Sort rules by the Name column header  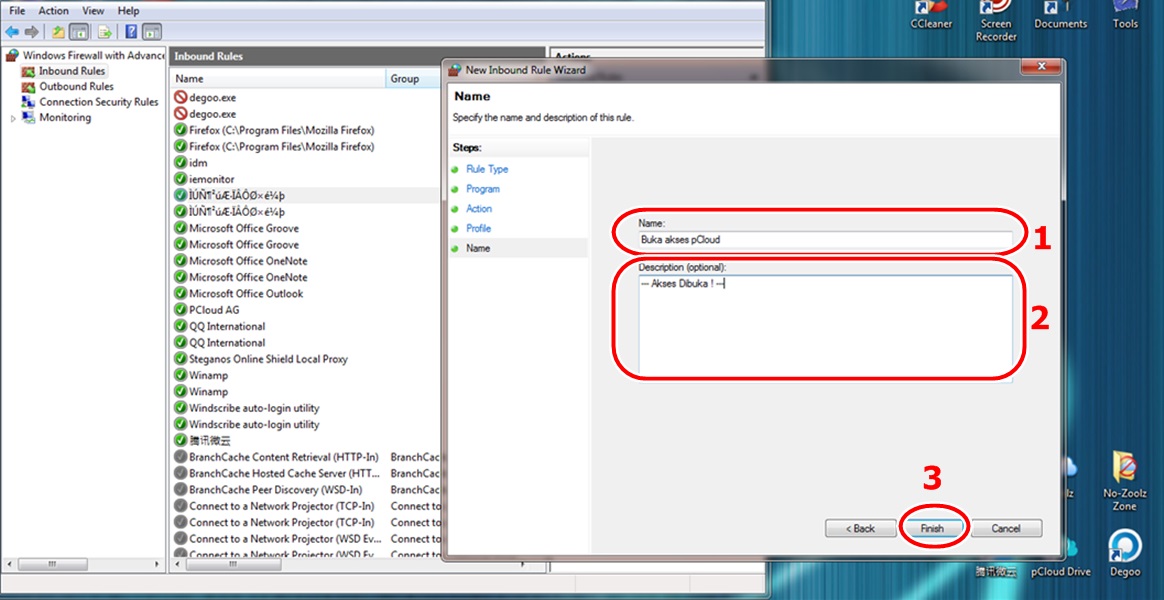278,79
